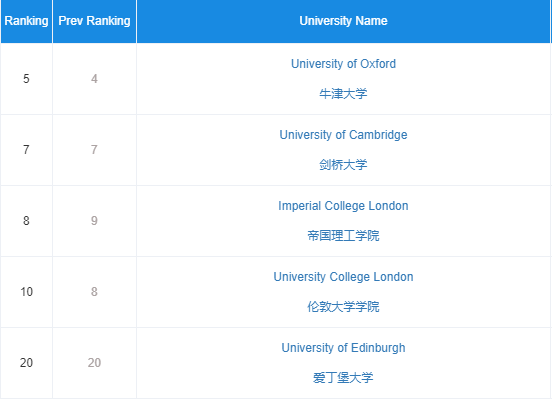The image size is (552, 399).
Task: Select ranking cell showing 8
Action: tap(26, 221)
